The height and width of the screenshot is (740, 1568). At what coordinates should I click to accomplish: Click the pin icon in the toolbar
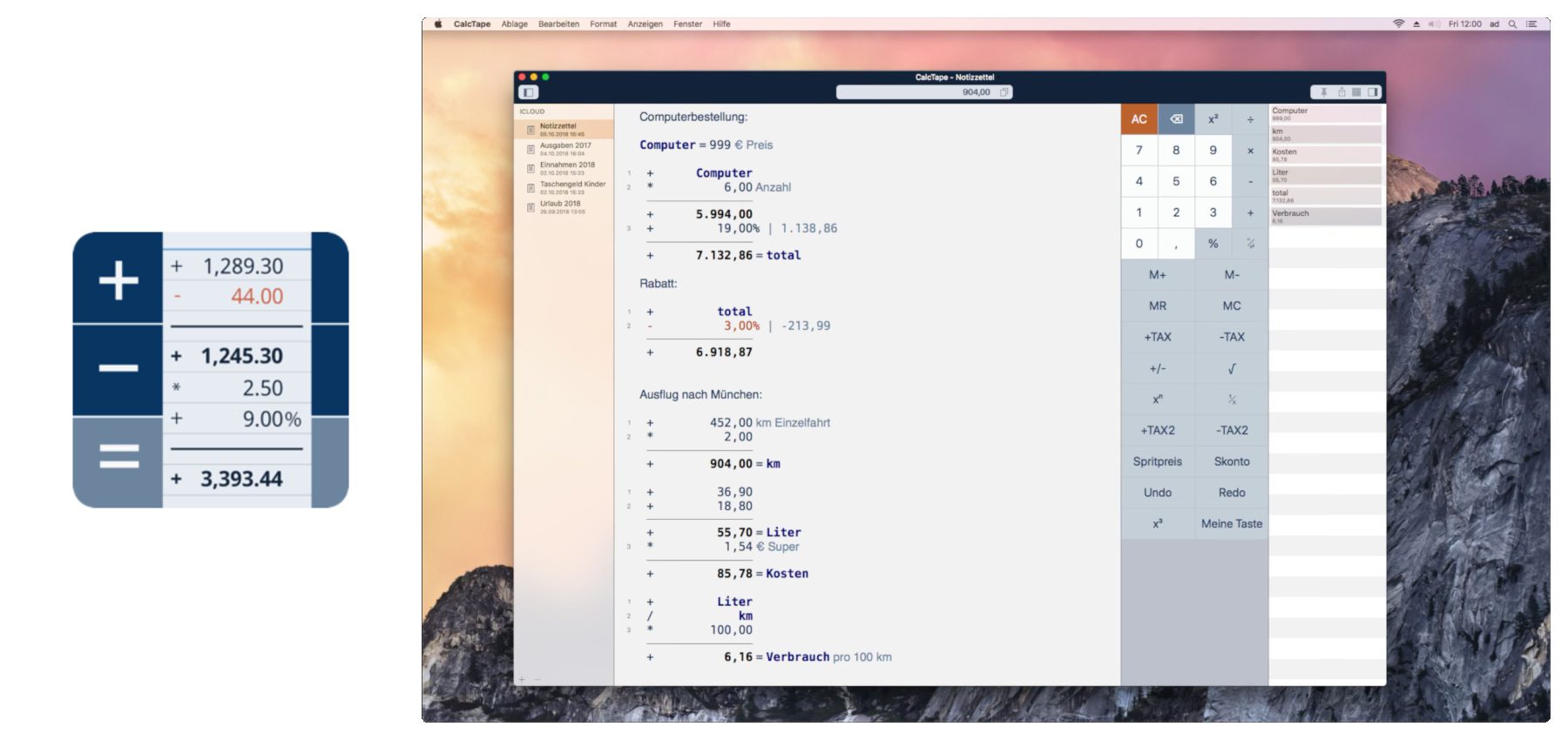point(1323,92)
